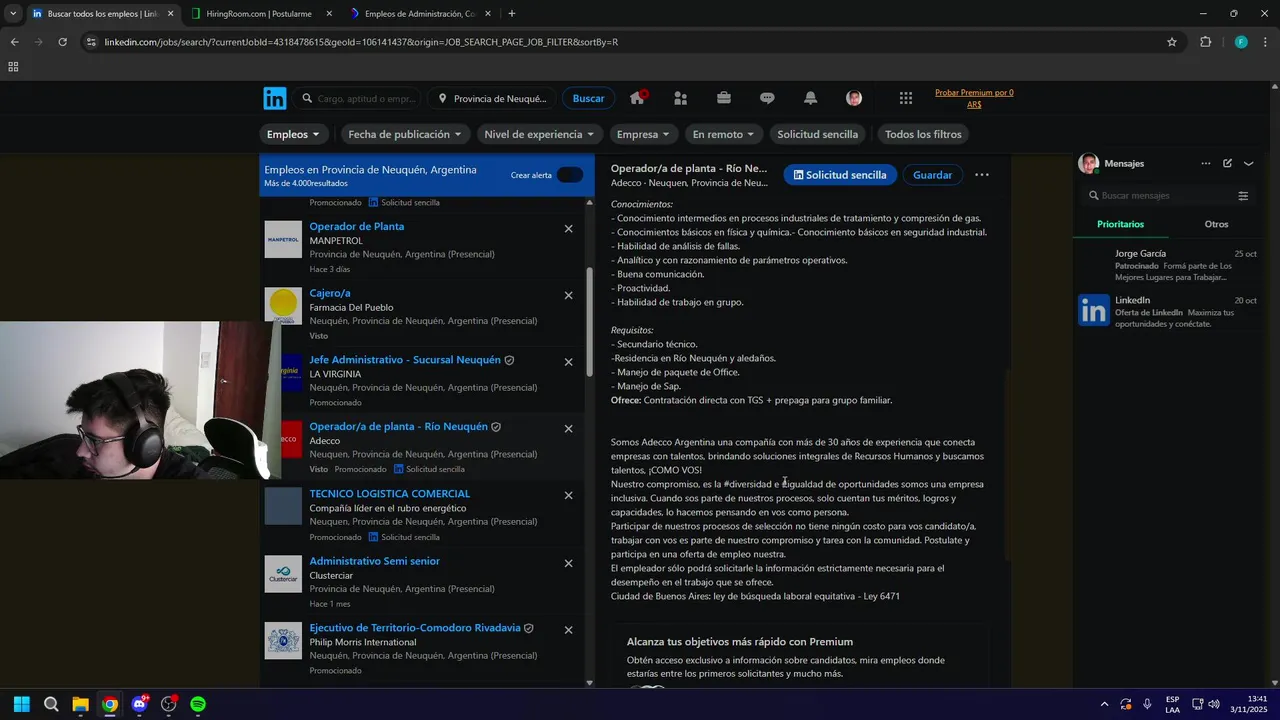Screen dimensions: 1280x720
Task: Bookmark this page star icon
Action: click(x=1172, y=42)
